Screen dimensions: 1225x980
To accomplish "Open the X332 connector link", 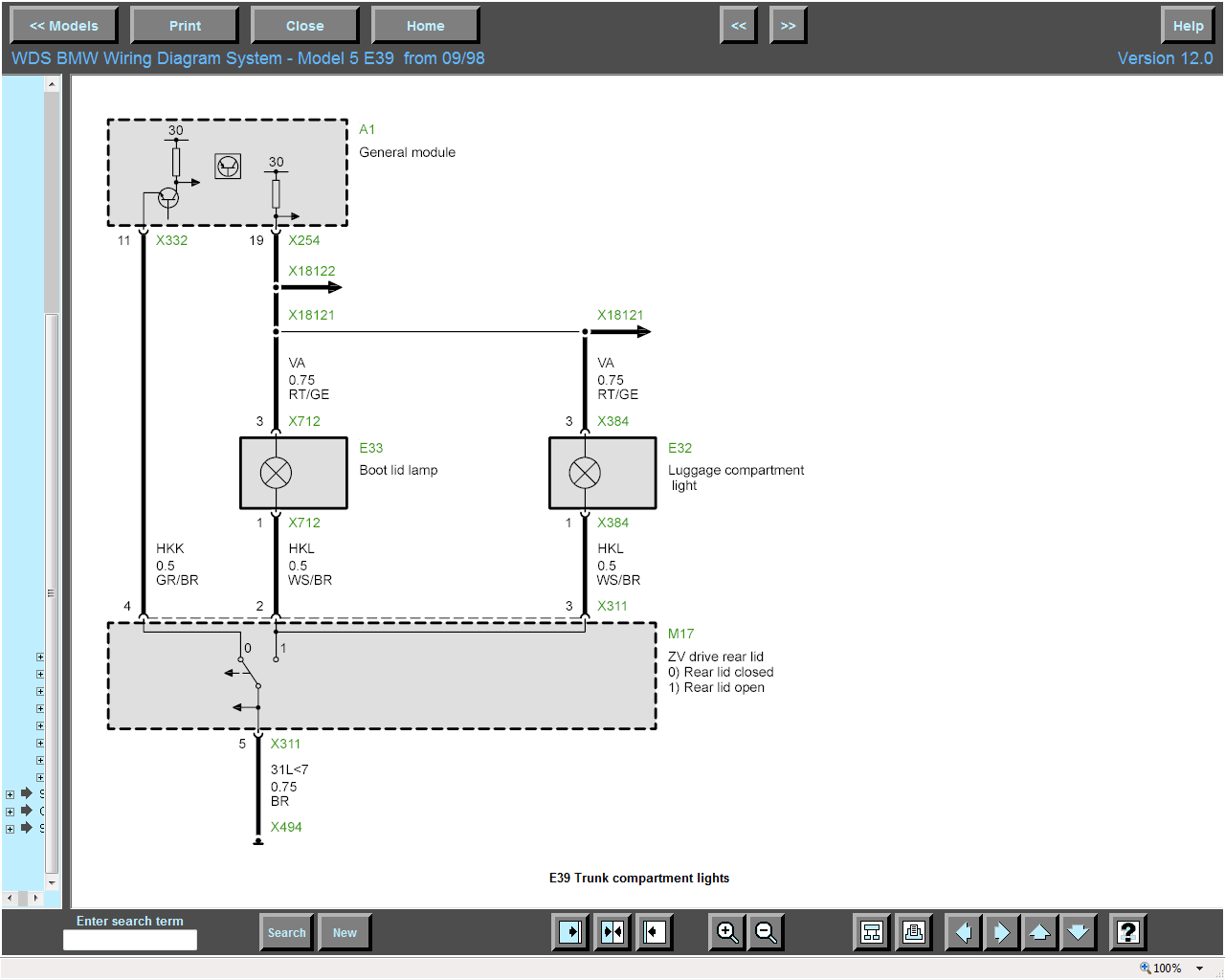I will [x=172, y=240].
